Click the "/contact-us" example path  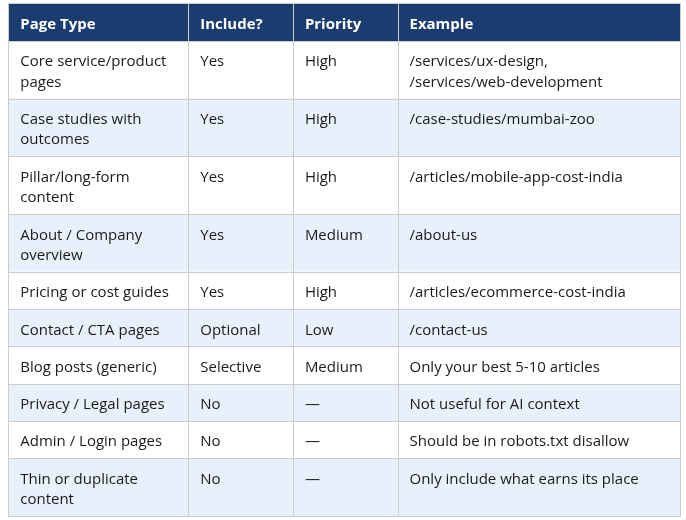click(x=448, y=330)
